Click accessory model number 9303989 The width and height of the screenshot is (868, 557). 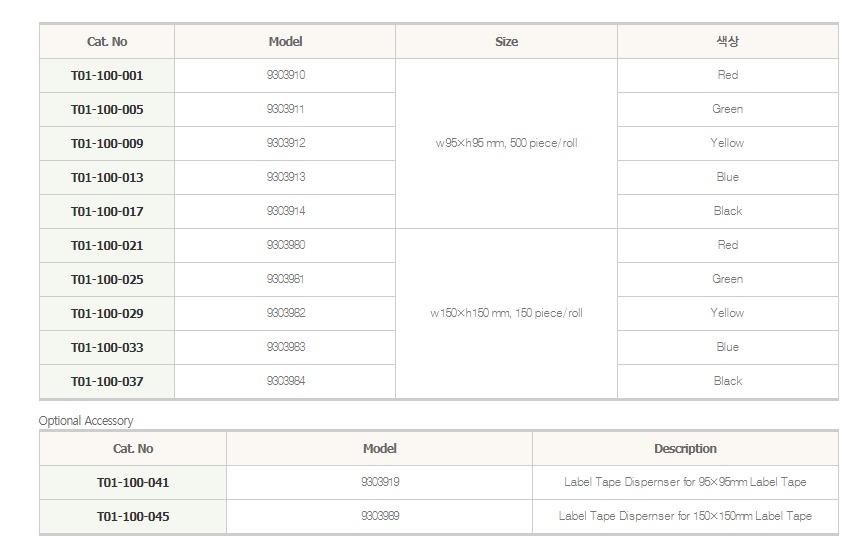380,516
